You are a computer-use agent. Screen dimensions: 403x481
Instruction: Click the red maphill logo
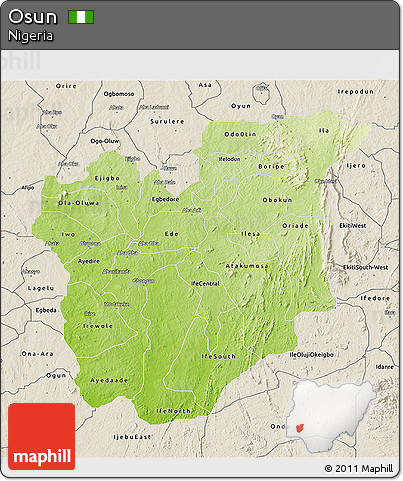click(42, 436)
